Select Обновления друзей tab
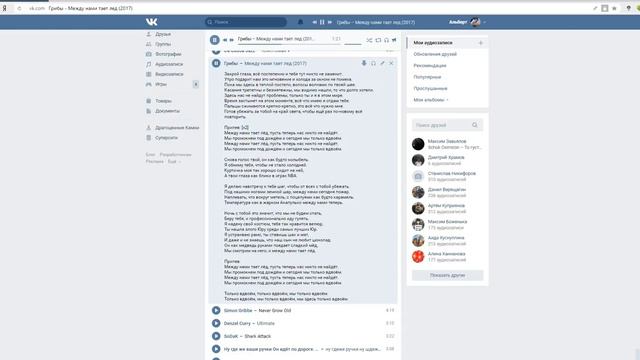The height and width of the screenshot is (360, 640). [x=435, y=54]
